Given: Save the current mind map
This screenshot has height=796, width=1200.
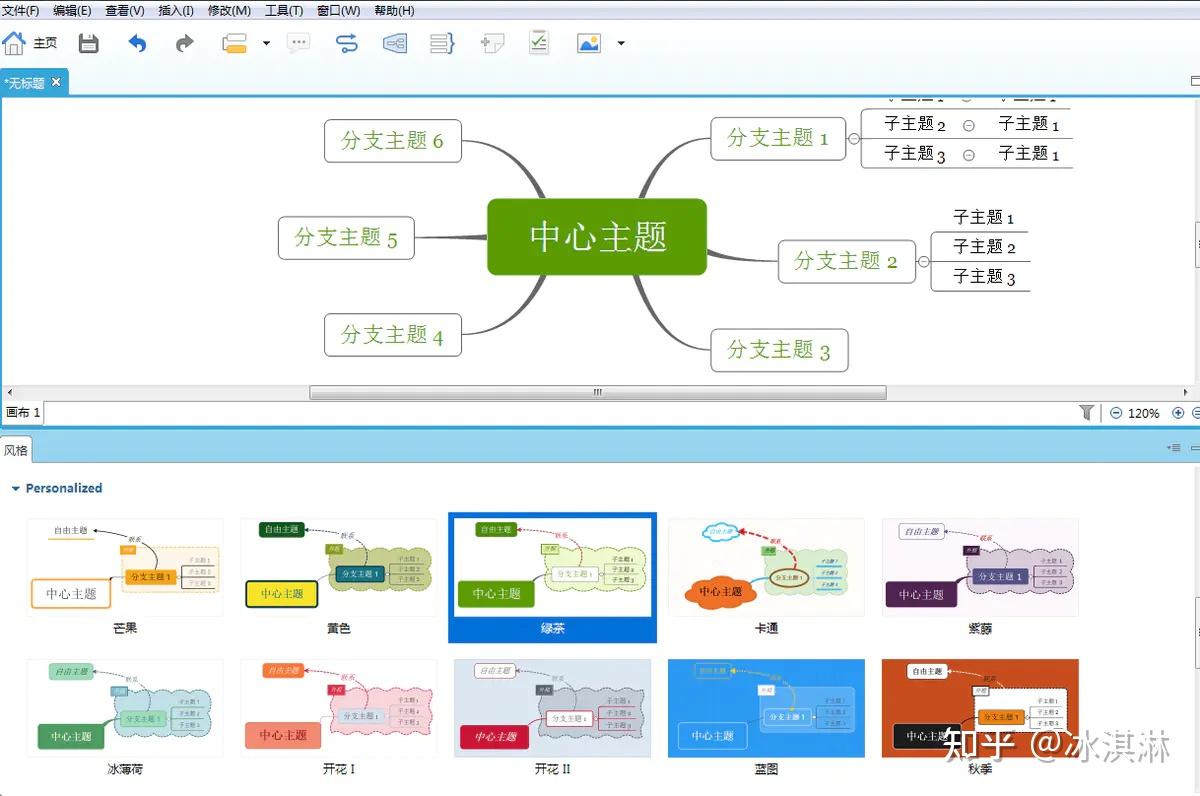Looking at the screenshot, I should 88,43.
